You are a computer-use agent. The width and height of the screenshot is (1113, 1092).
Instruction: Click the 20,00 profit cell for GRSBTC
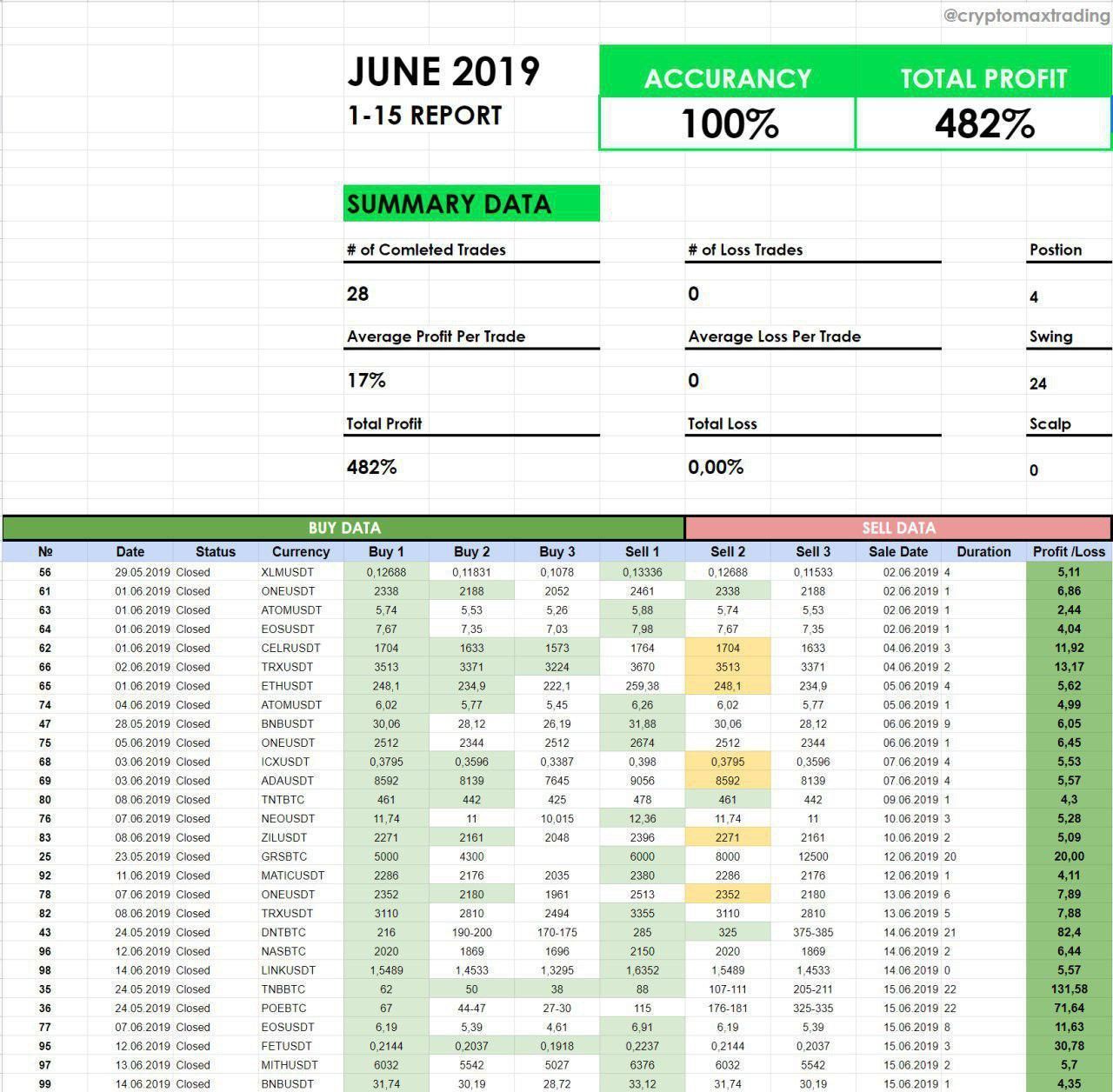click(1069, 856)
